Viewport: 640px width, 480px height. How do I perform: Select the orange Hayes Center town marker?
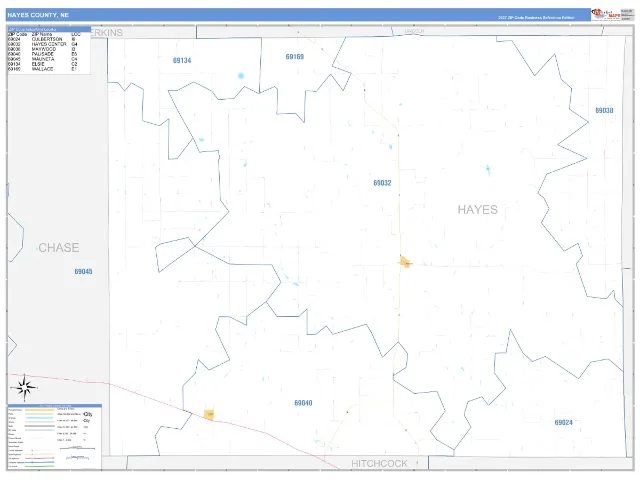click(x=404, y=262)
